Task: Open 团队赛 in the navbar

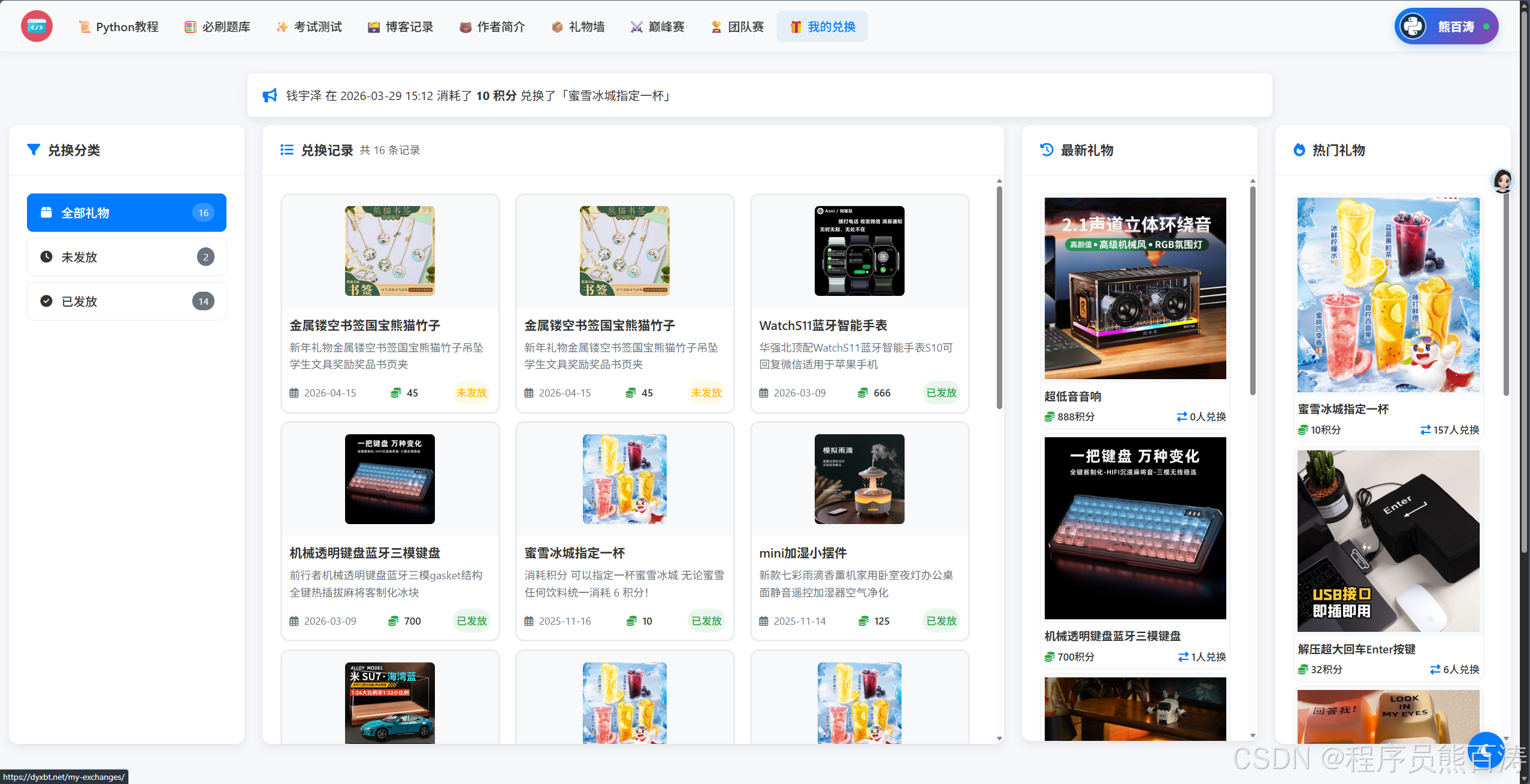Action: click(x=737, y=26)
